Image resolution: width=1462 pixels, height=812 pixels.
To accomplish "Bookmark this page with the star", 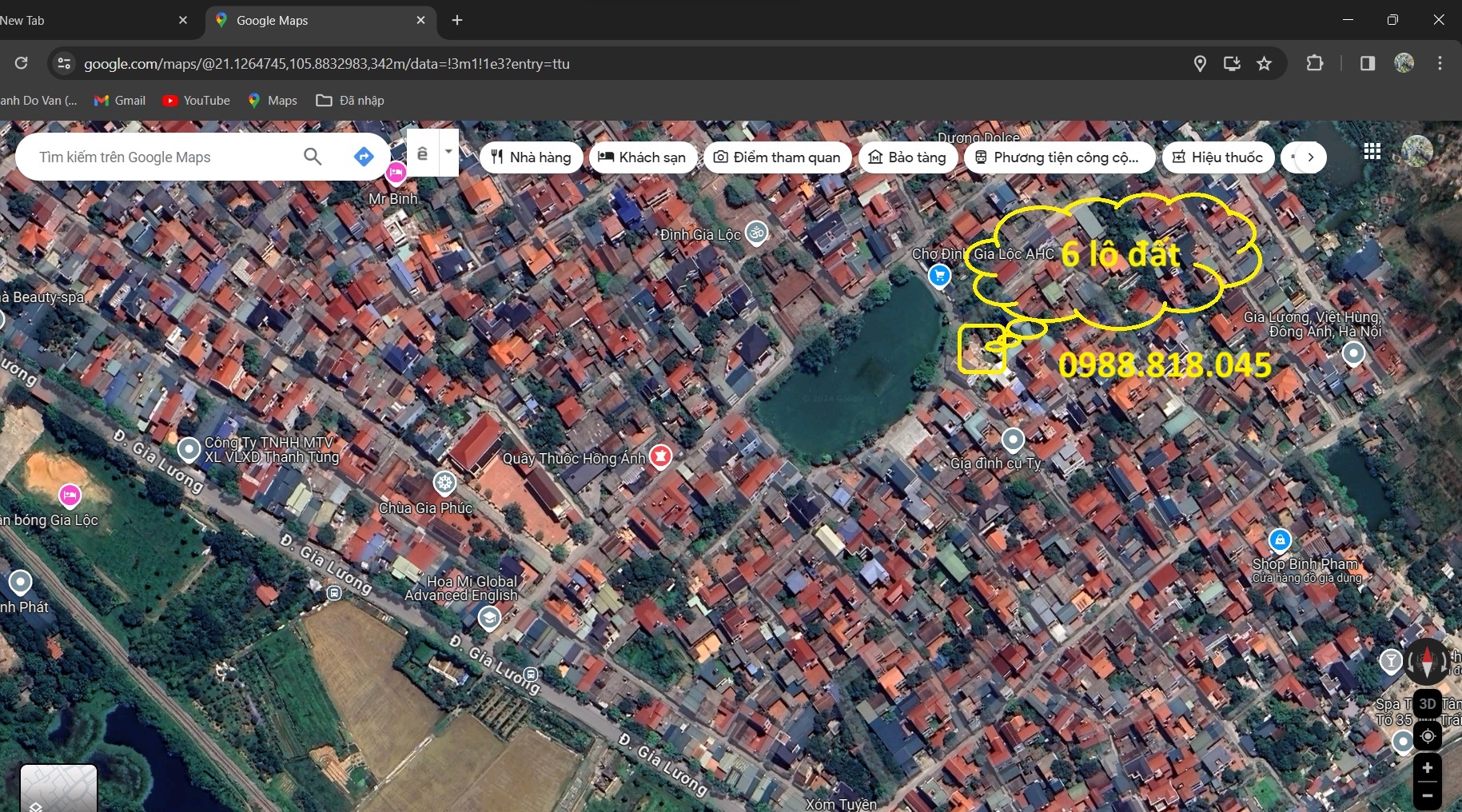I will point(1264,64).
